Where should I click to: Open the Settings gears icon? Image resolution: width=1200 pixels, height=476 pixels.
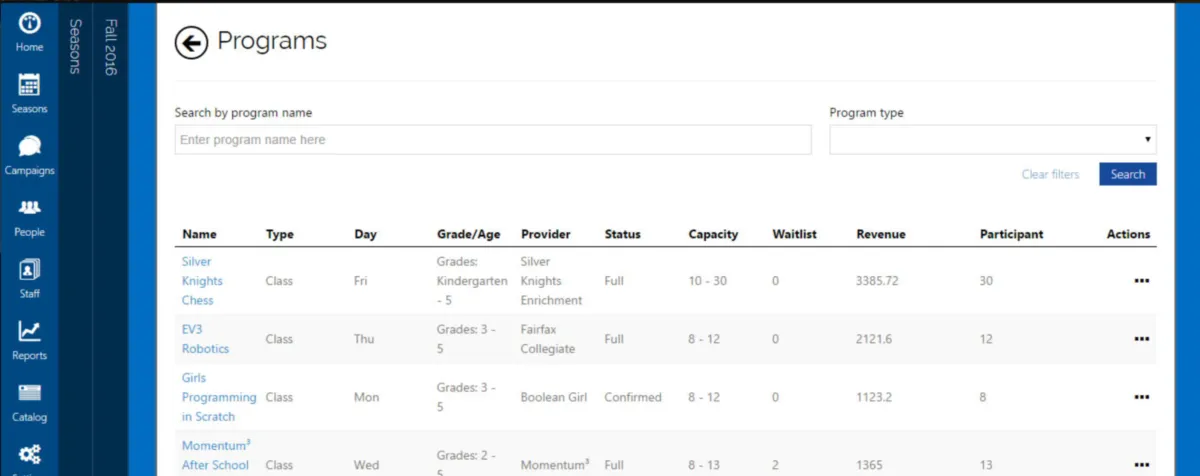click(29, 456)
